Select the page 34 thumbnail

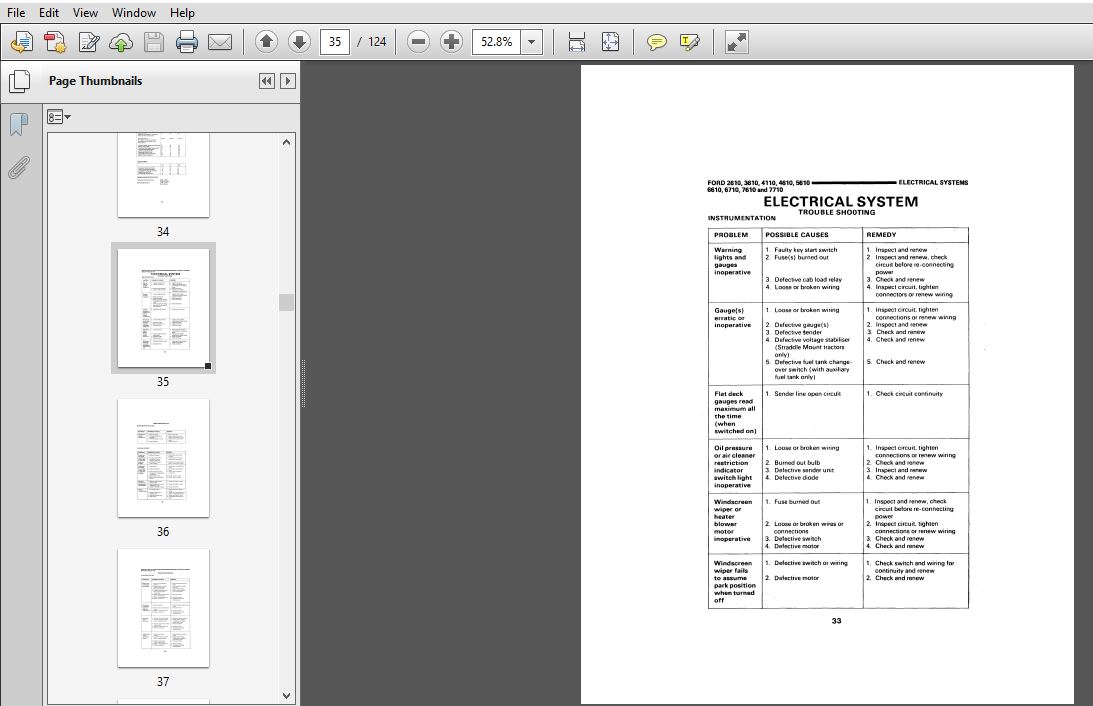click(x=163, y=175)
